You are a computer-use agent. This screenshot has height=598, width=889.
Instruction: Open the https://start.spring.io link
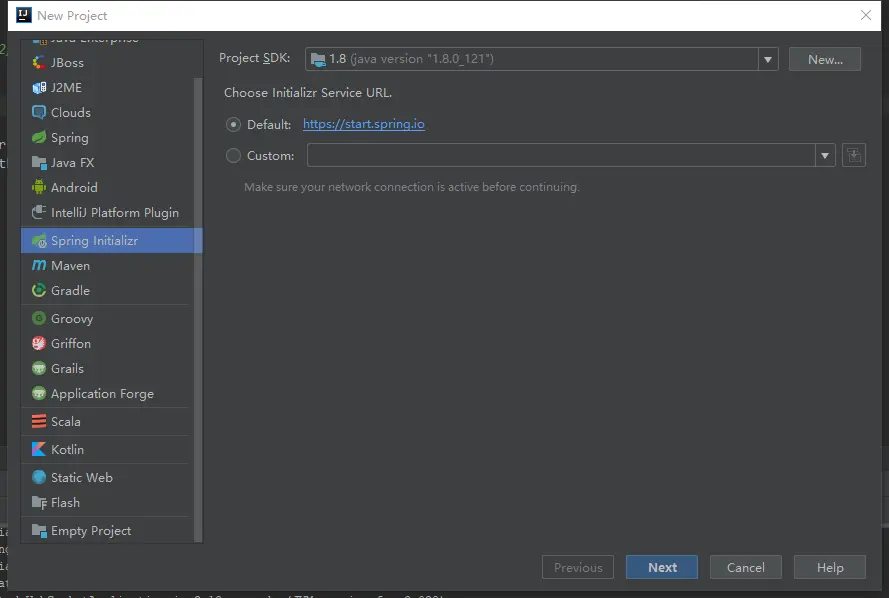point(363,124)
